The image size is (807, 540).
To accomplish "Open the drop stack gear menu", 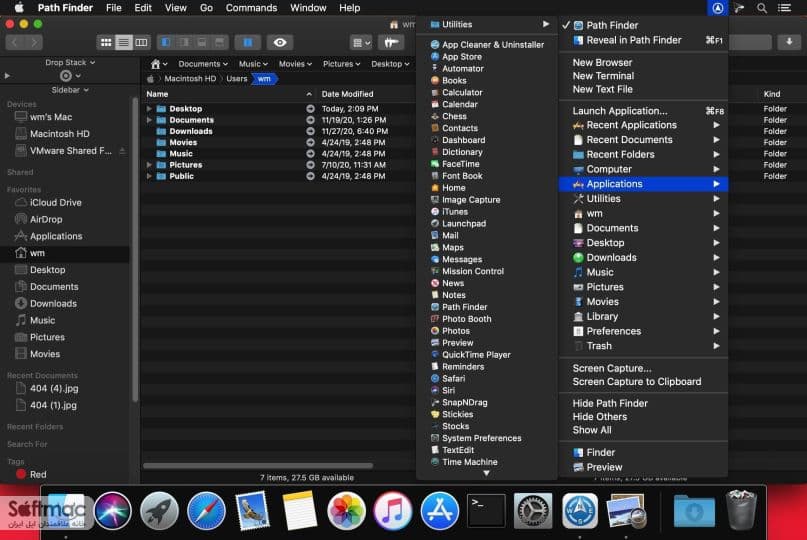I will (69, 76).
